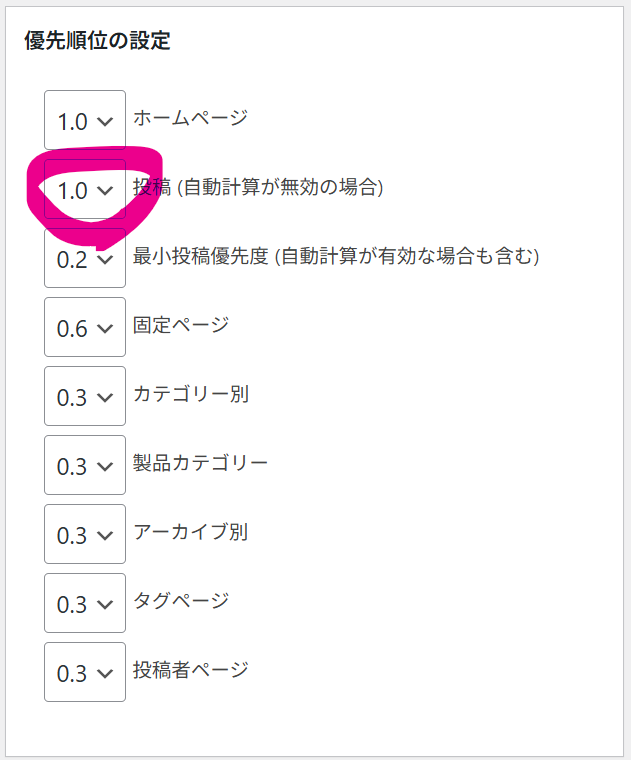Click the カテゴリー別 label
This screenshot has height=760, width=631.
click(191, 394)
